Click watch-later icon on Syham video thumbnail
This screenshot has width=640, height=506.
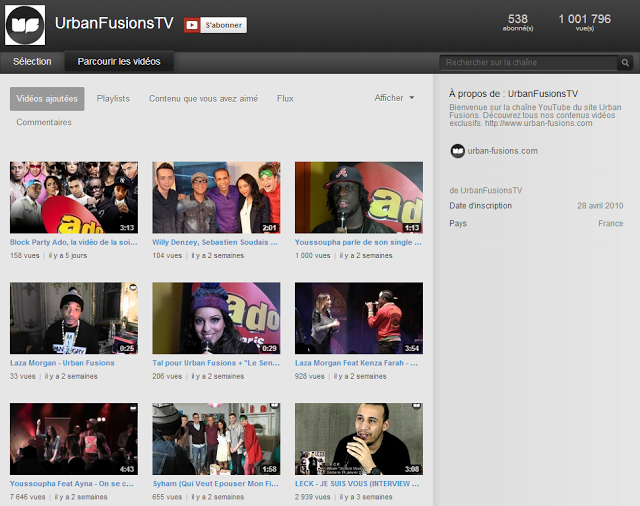275,407
